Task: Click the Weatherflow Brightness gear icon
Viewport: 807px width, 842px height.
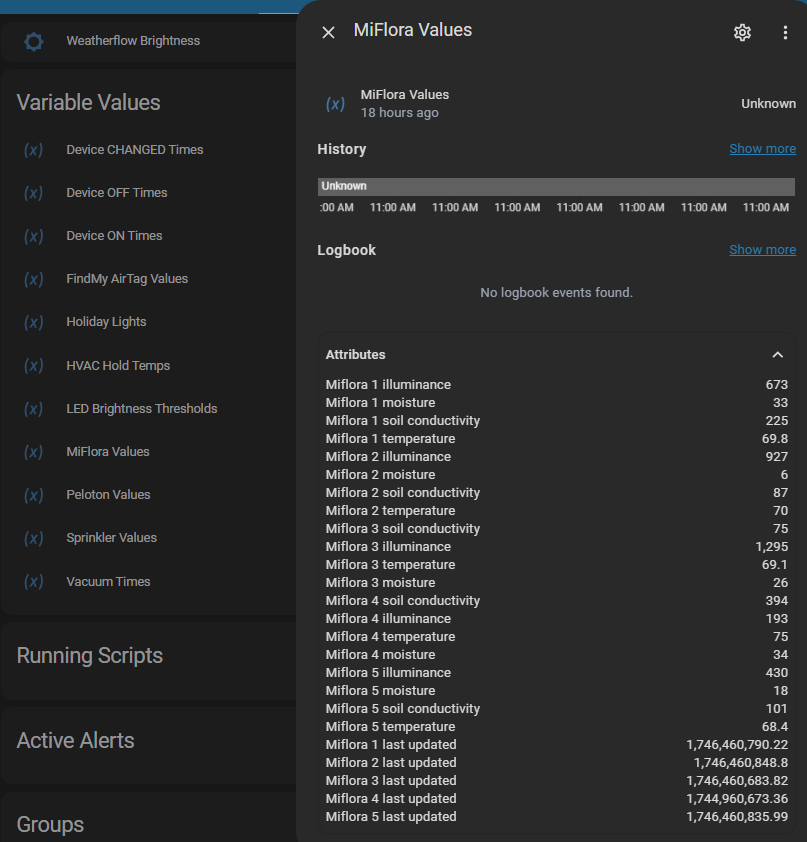Action: click(x=34, y=41)
